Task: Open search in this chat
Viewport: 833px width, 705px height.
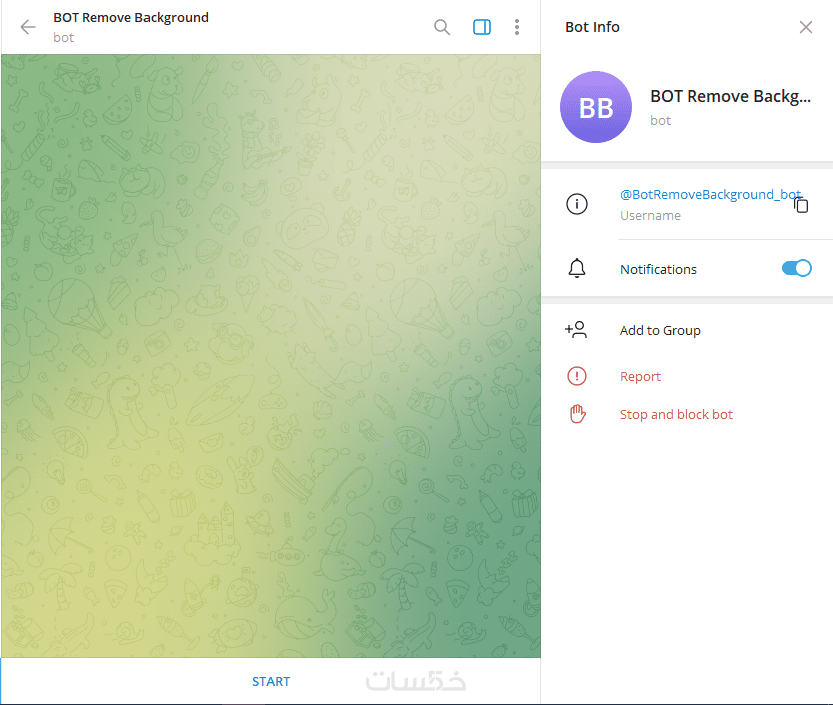Action: point(441,27)
